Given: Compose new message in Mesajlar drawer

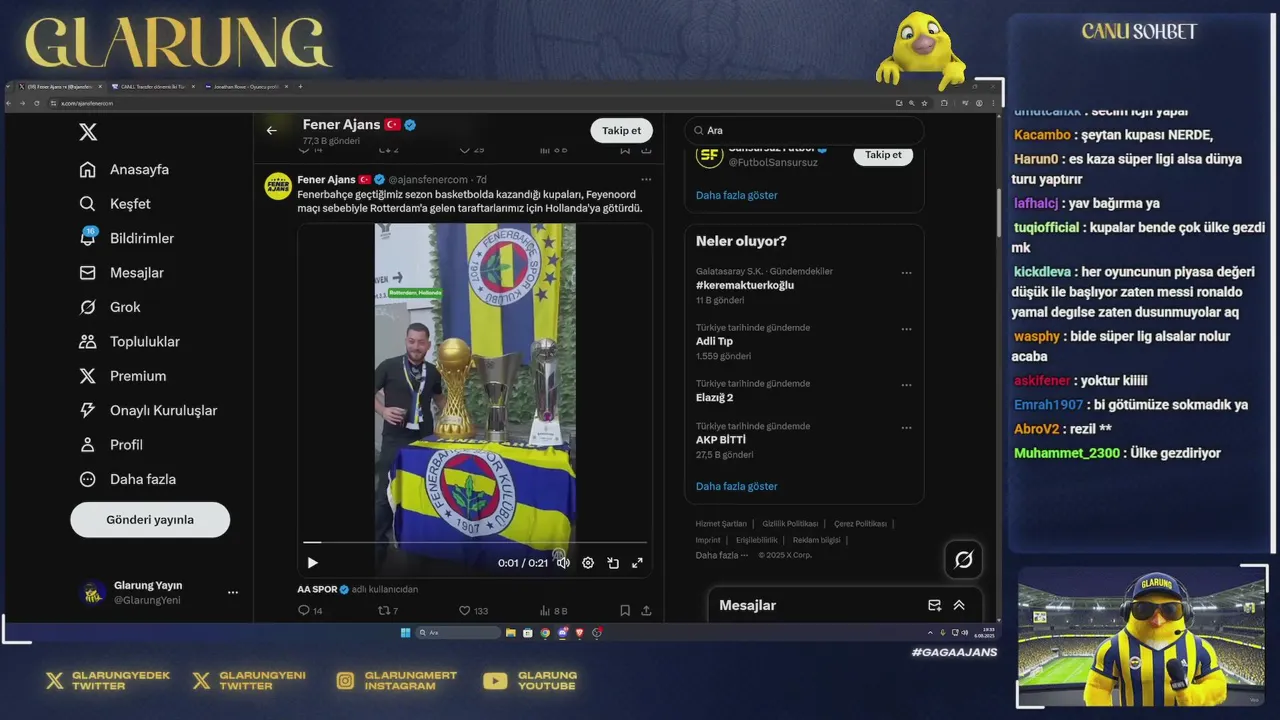Looking at the screenshot, I should click(x=934, y=605).
